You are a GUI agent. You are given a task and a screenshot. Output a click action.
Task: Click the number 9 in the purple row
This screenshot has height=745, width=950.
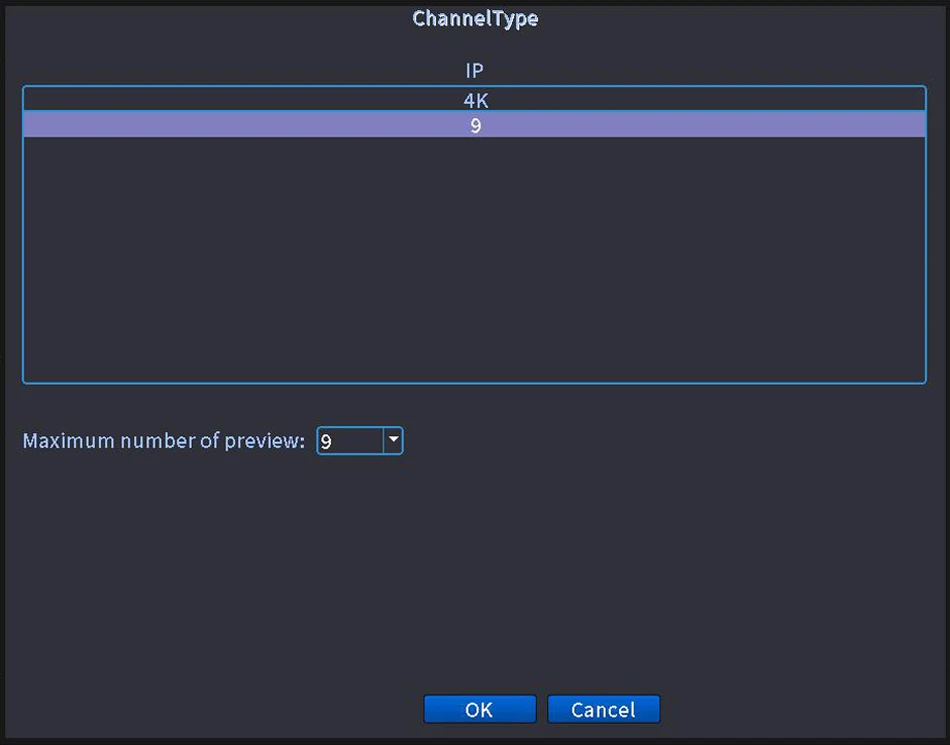475,125
